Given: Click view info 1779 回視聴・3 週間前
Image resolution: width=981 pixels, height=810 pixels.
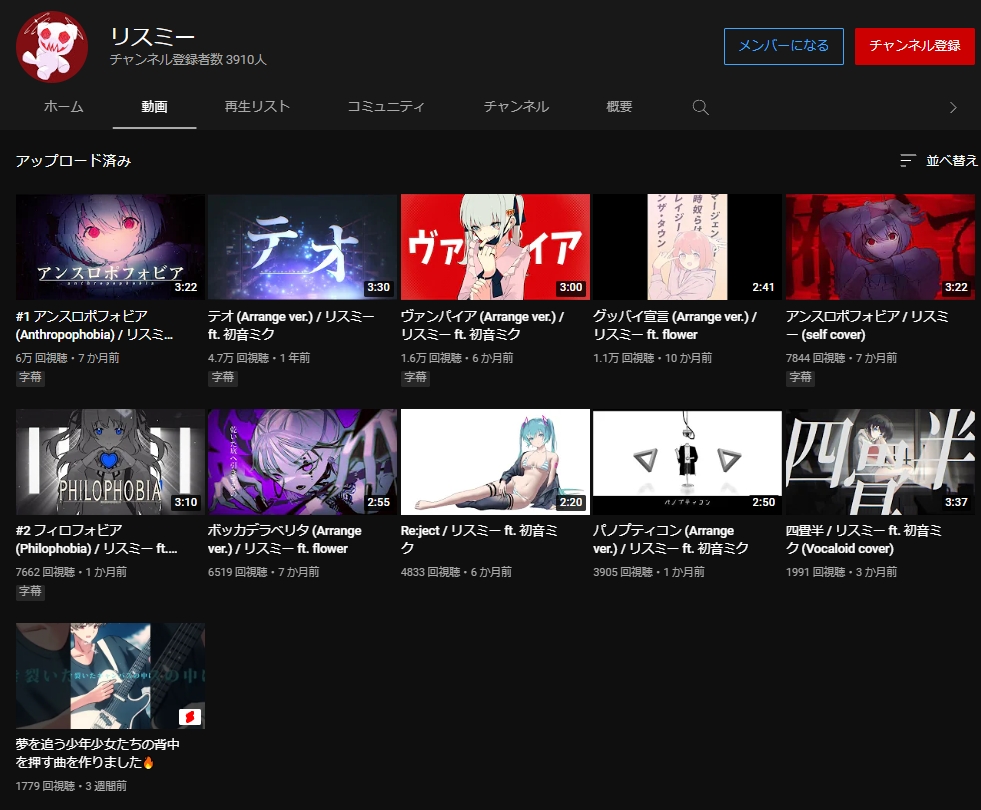Looking at the screenshot, I should point(71,786).
